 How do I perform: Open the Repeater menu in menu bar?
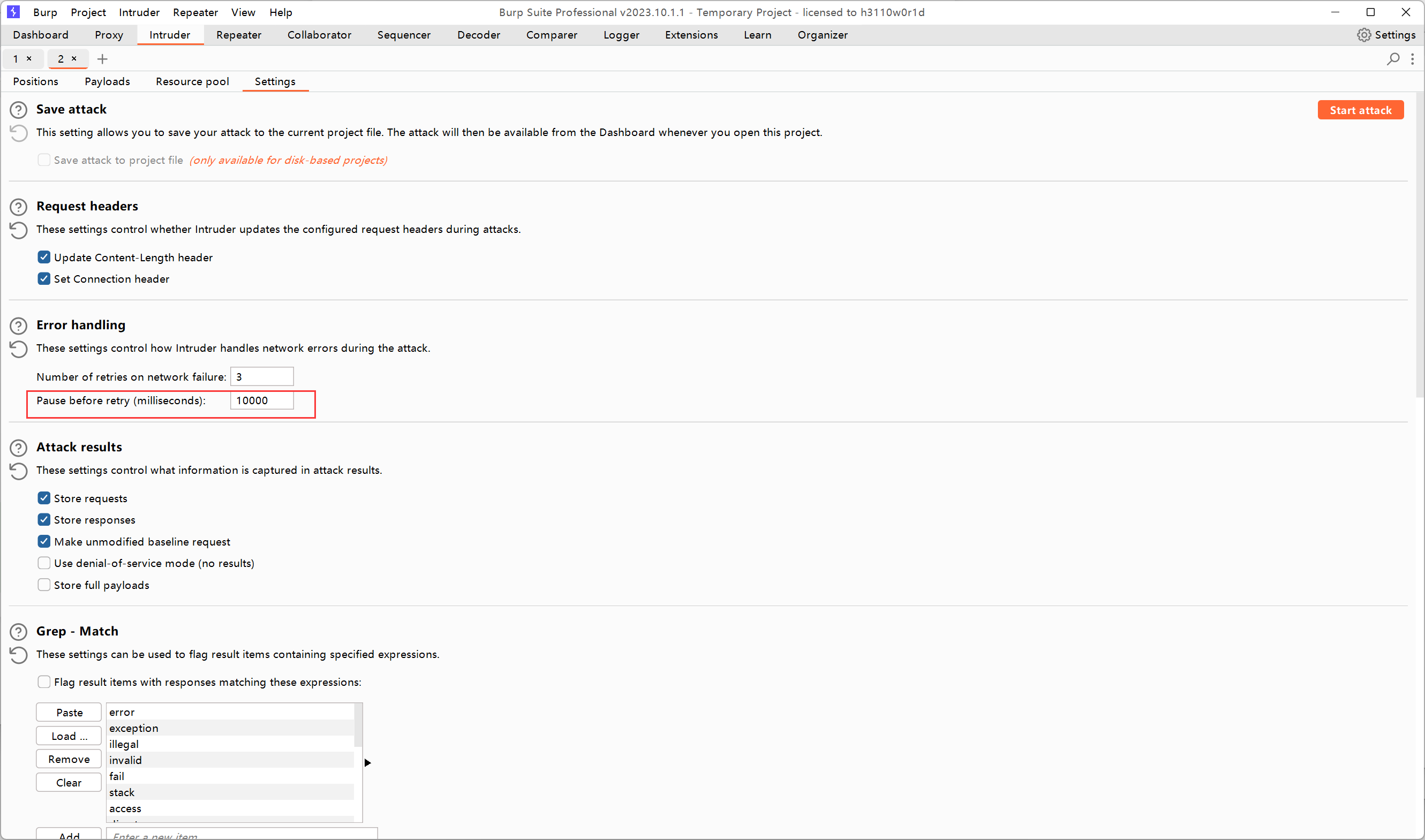195,12
